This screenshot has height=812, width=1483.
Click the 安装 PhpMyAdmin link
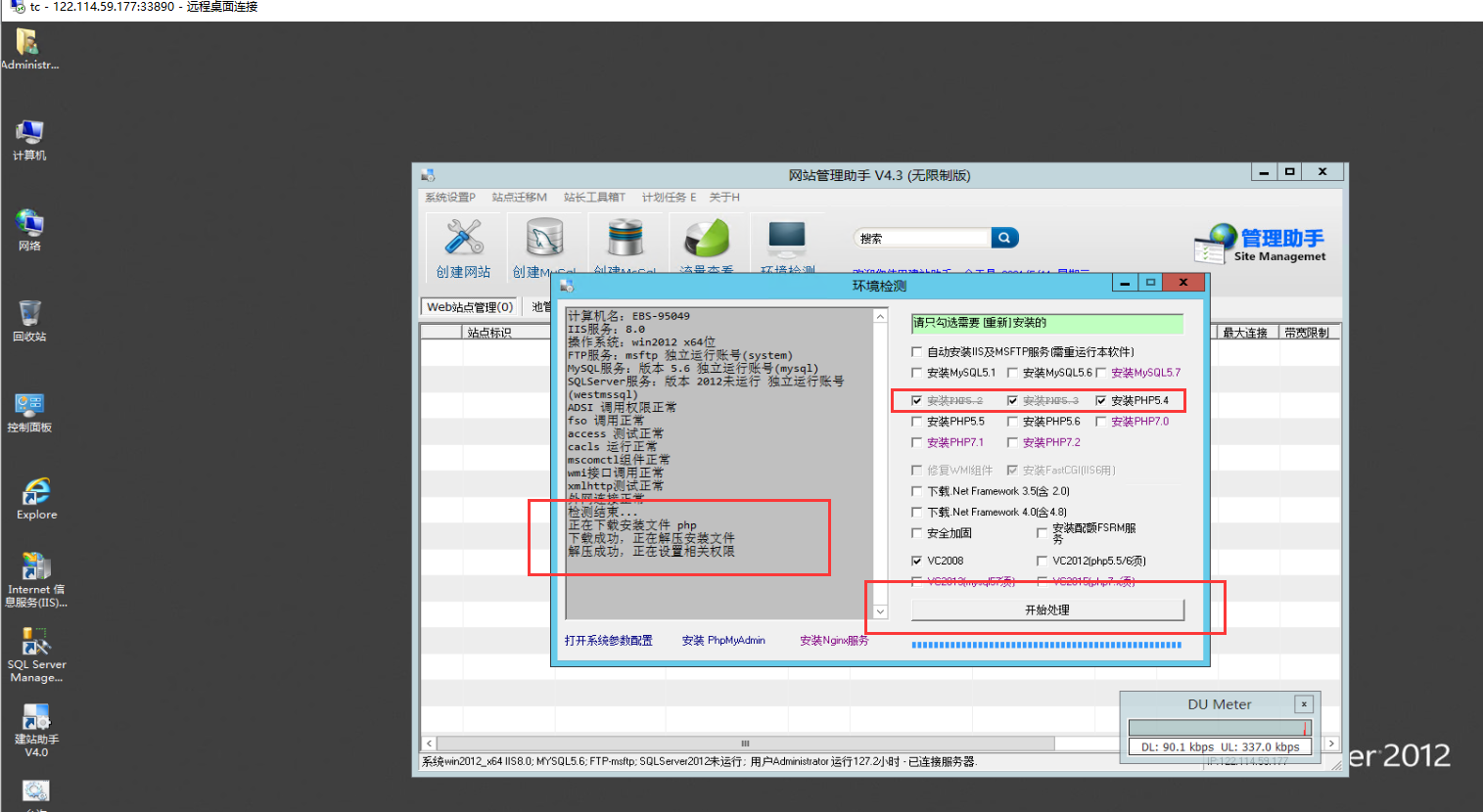coord(723,641)
